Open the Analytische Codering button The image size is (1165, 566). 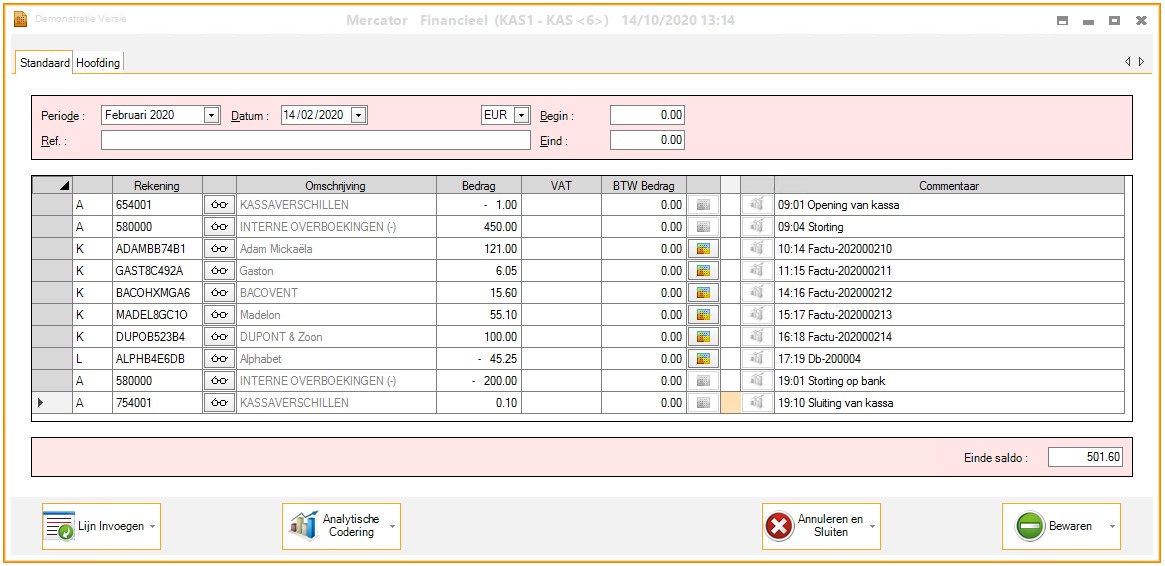click(x=340, y=526)
